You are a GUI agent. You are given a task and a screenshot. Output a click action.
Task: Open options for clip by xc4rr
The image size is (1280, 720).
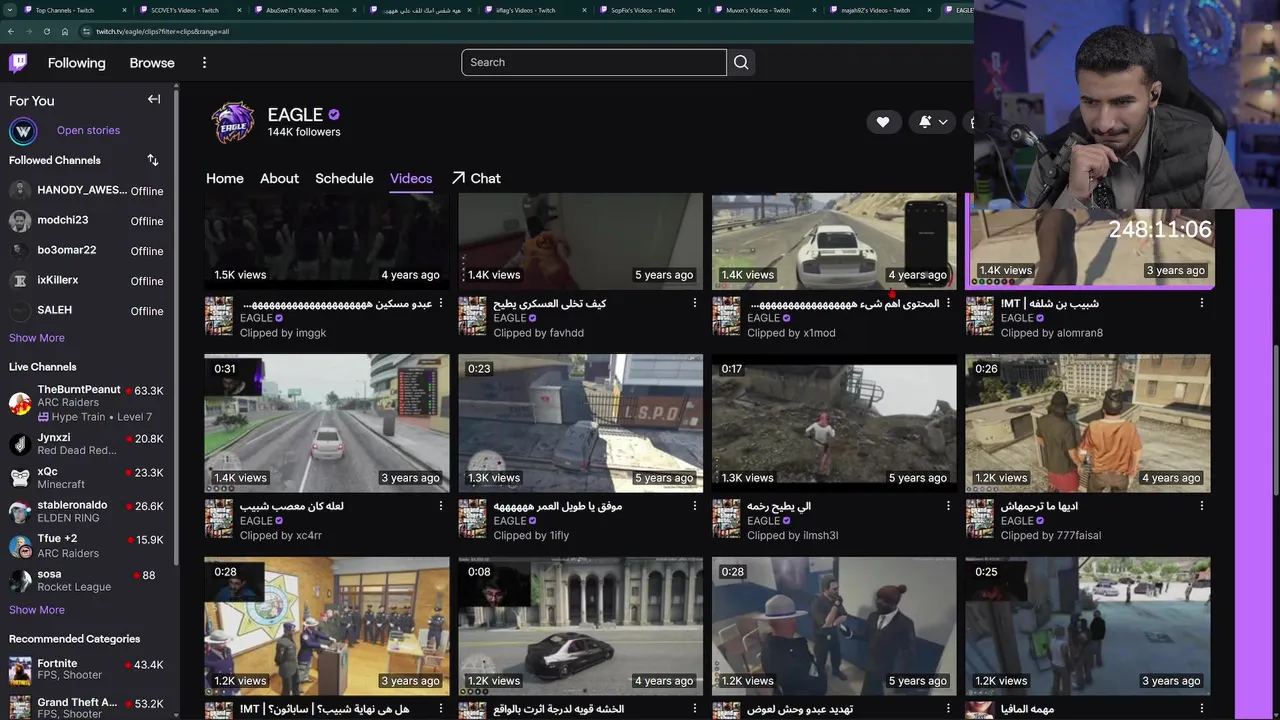[x=441, y=506]
